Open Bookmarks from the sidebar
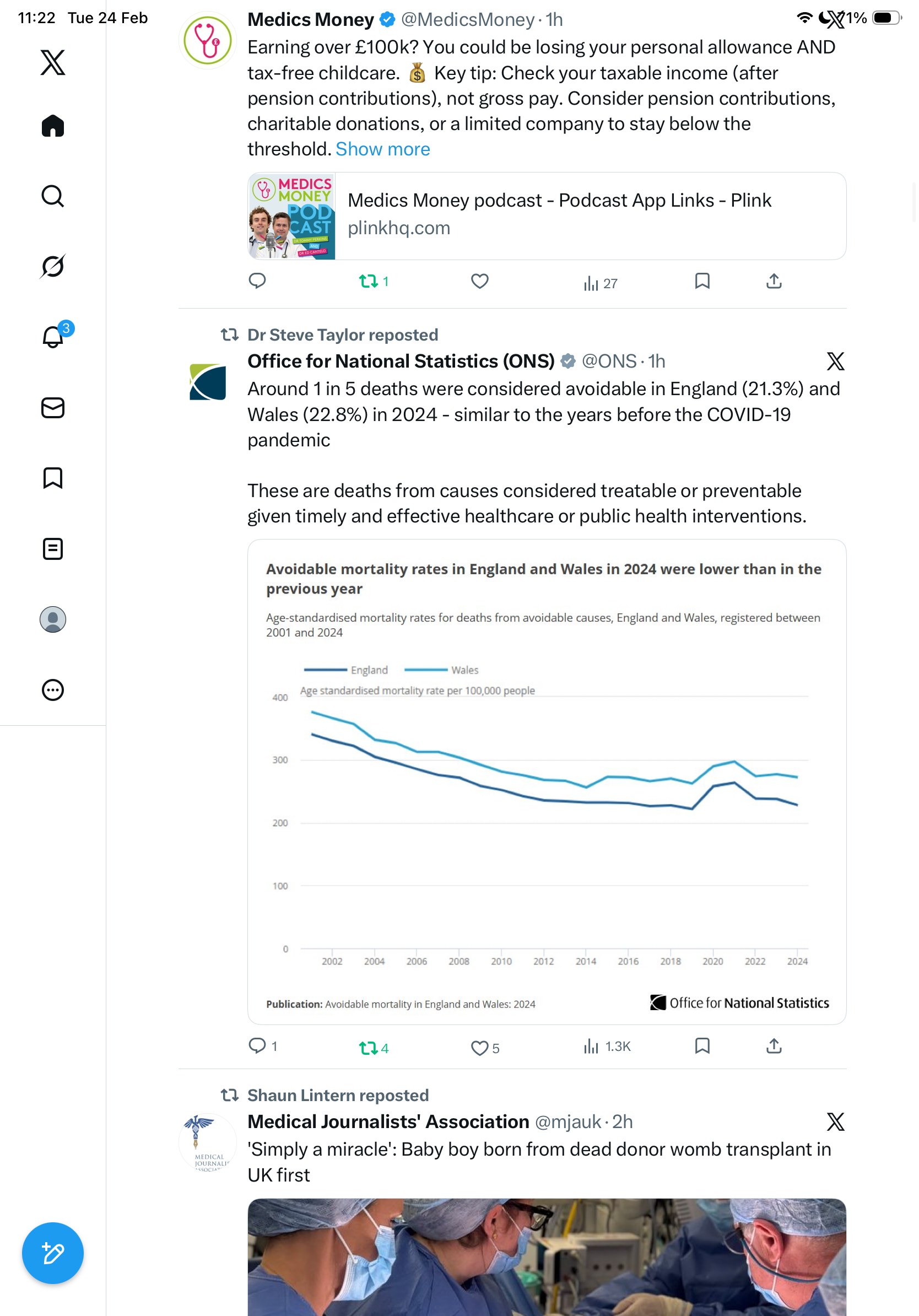Viewport: 919px width, 1316px height. coord(53,478)
